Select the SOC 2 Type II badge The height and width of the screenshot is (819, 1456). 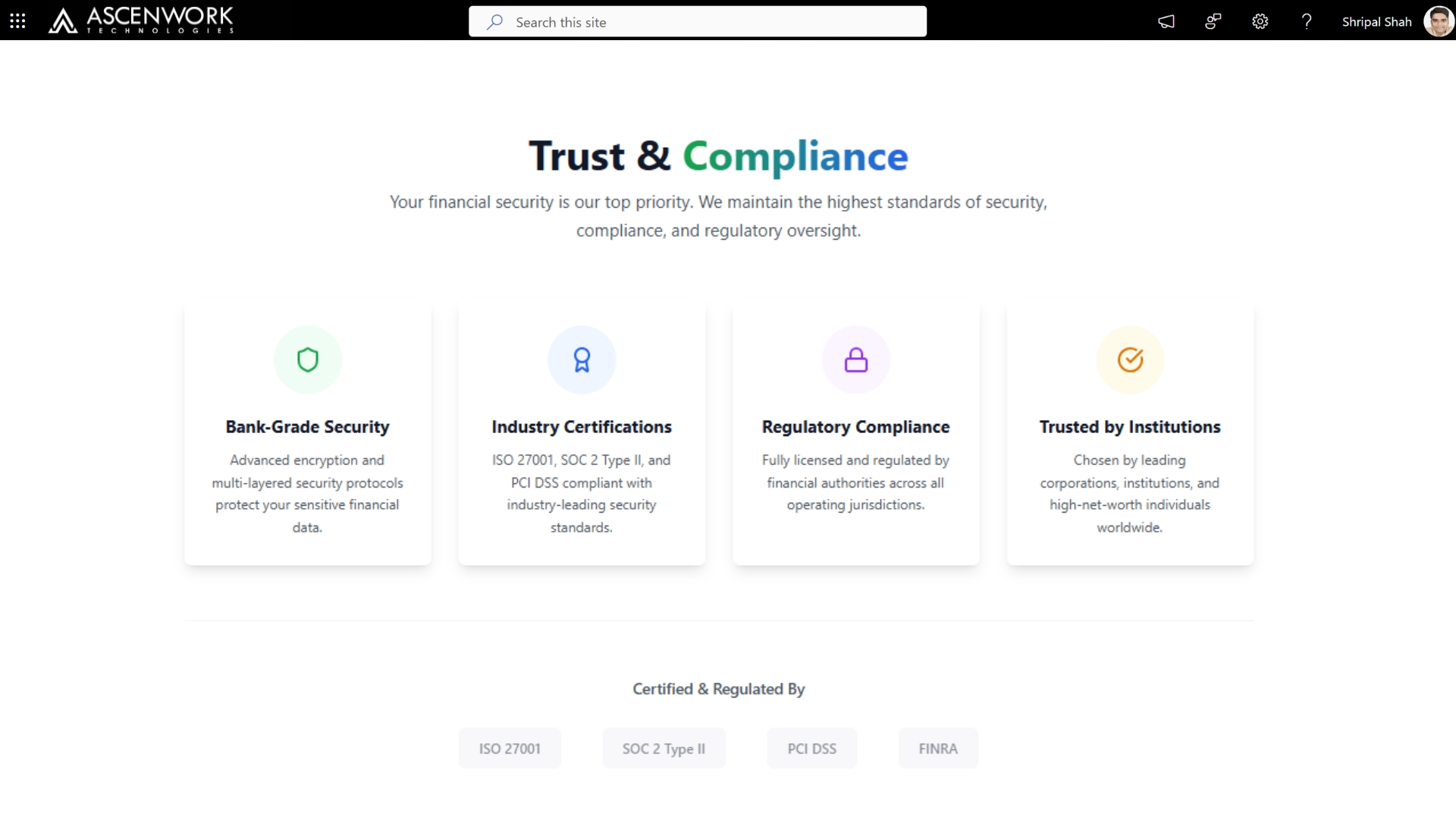[x=664, y=748]
